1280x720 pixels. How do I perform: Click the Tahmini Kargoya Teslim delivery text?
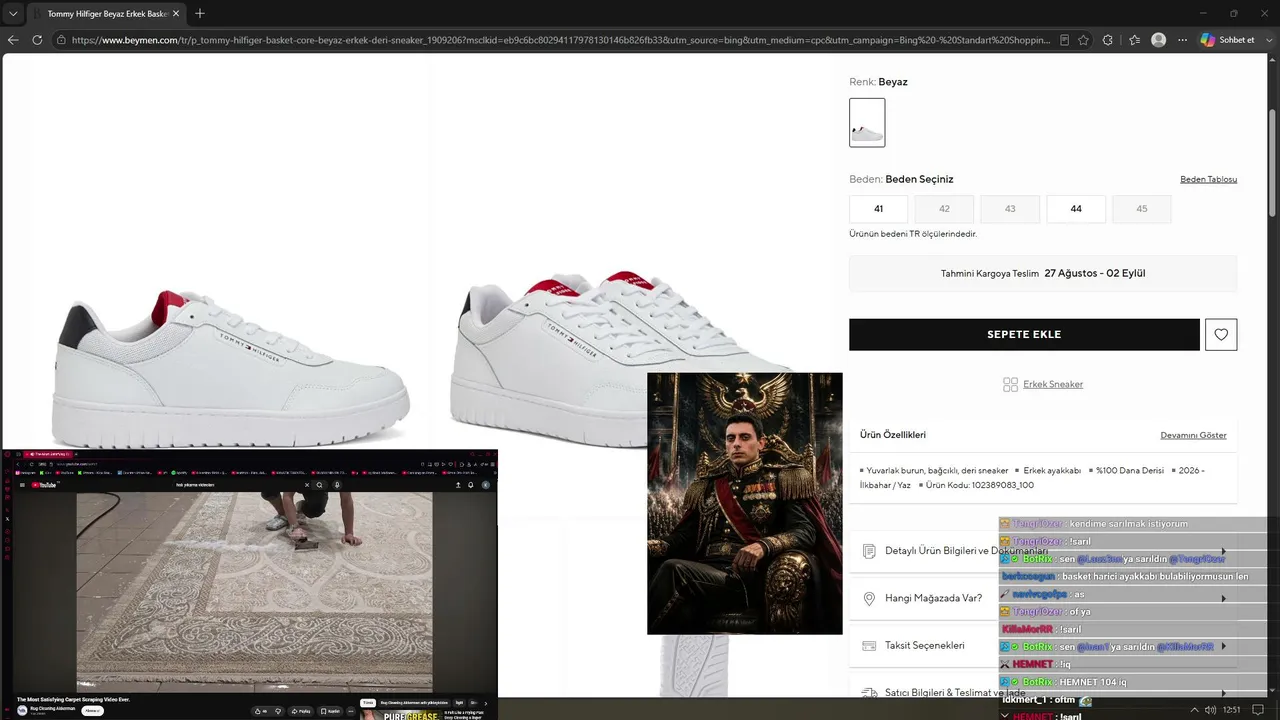[1043, 274]
